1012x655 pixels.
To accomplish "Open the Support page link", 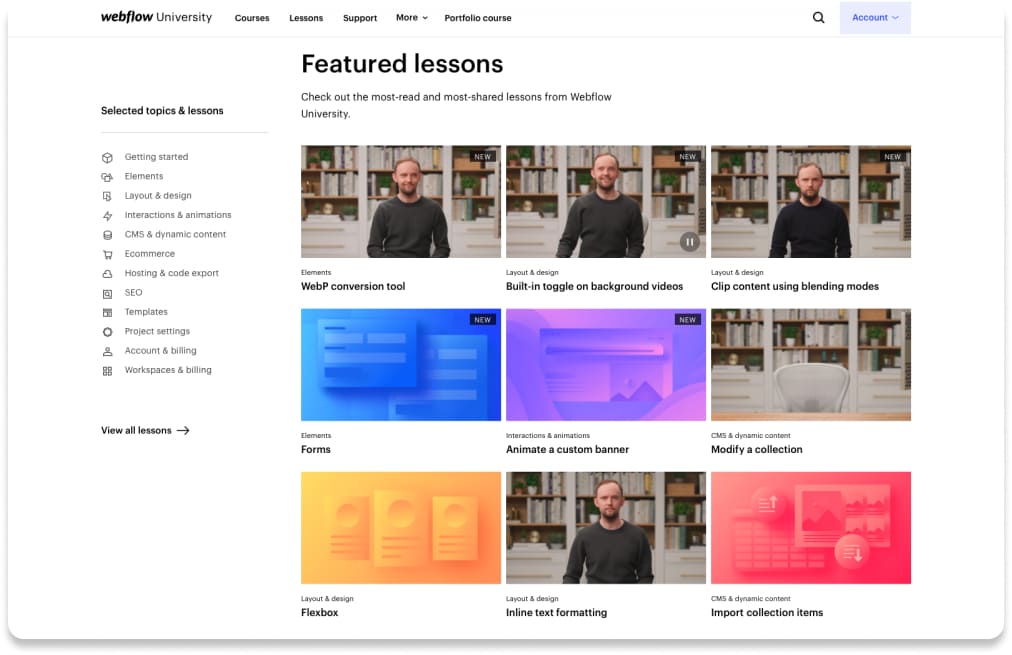I will [359, 17].
